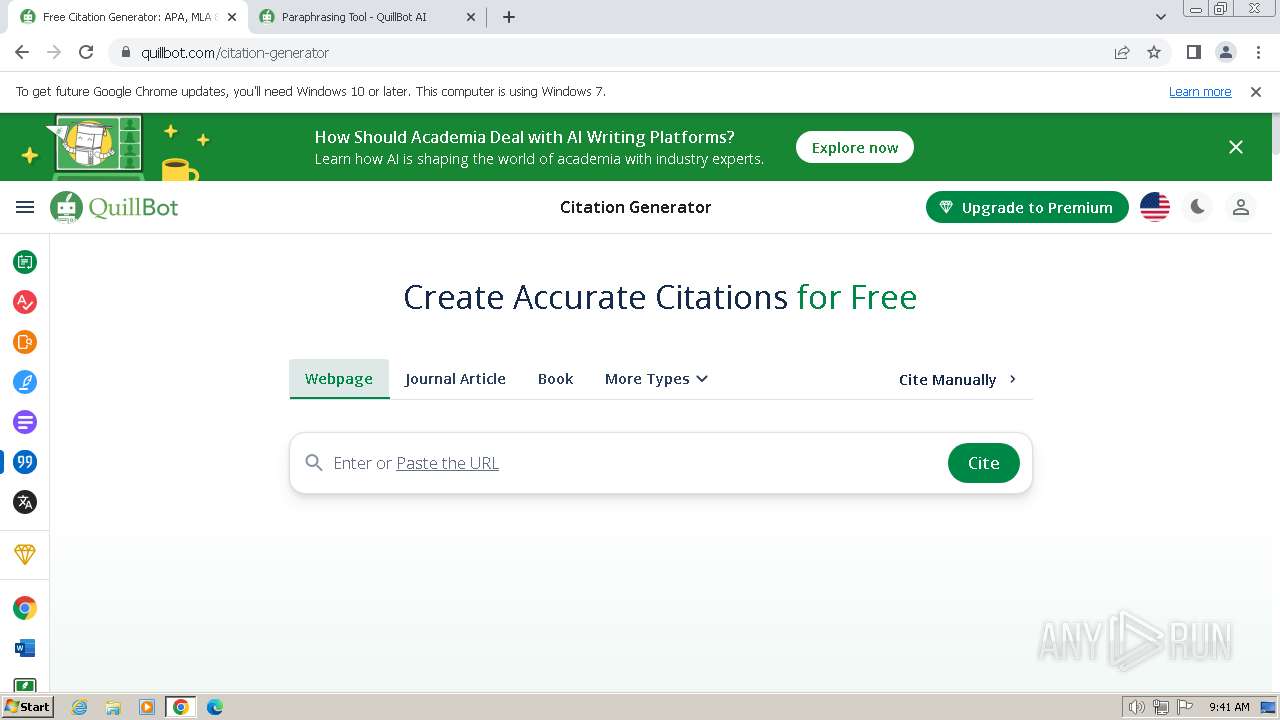The height and width of the screenshot is (720, 1280).
Task: Go back in browser history
Action: (x=22, y=52)
